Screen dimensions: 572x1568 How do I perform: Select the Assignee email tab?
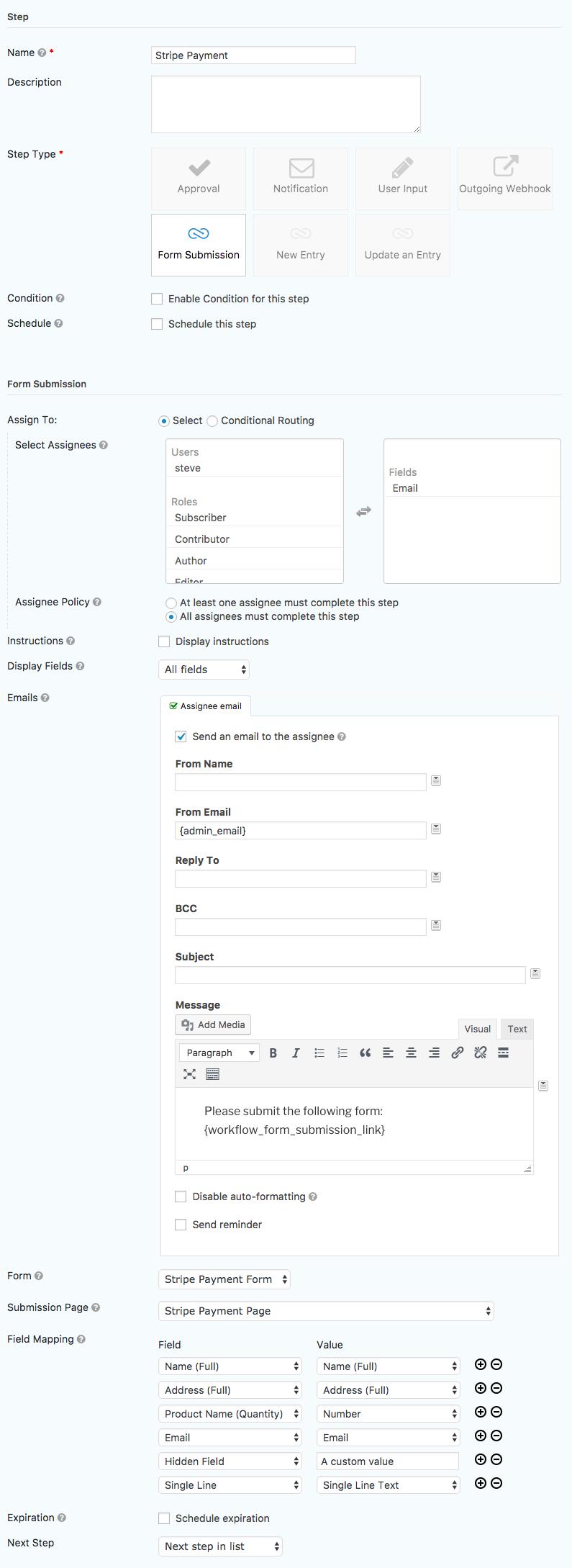point(206,706)
